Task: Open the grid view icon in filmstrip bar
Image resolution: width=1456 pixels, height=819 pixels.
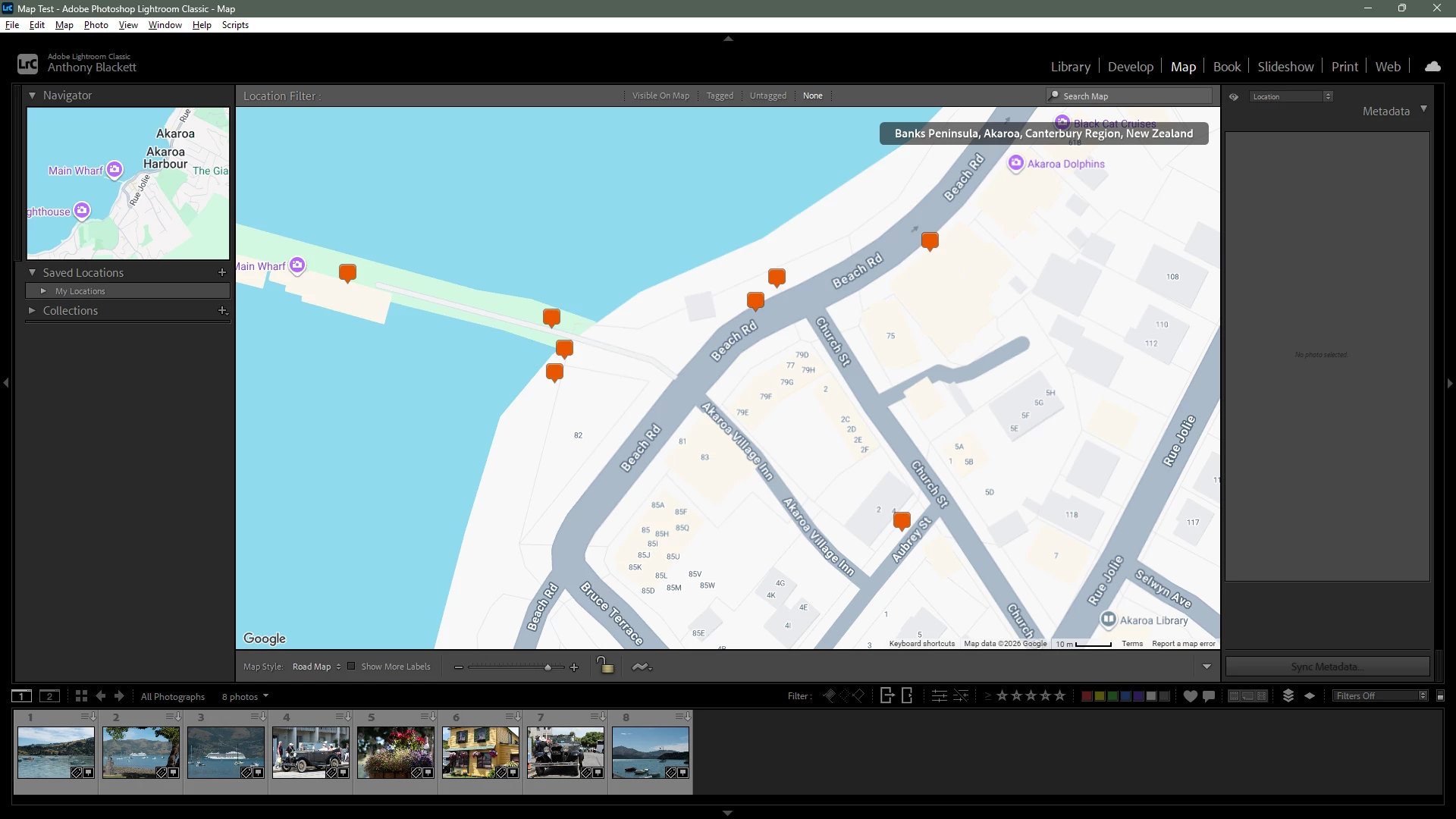Action: [81, 696]
